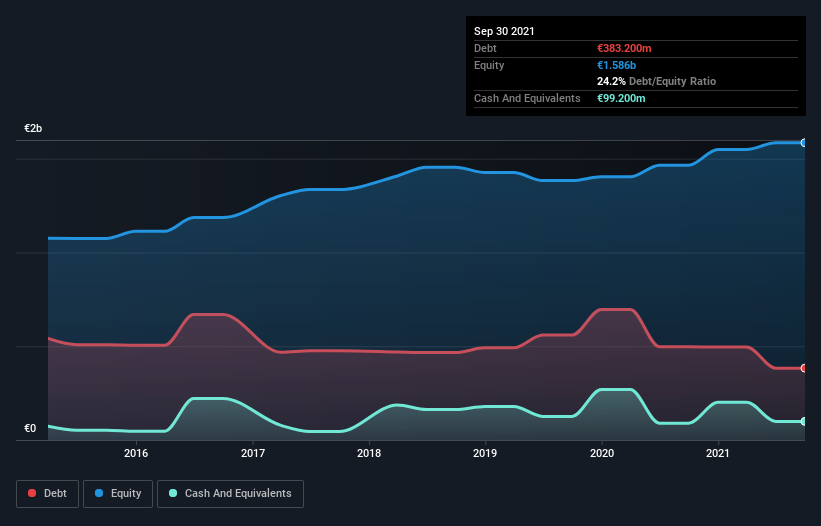Click the 2021 x-axis year label
The height and width of the screenshot is (526, 821).
click(718, 453)
